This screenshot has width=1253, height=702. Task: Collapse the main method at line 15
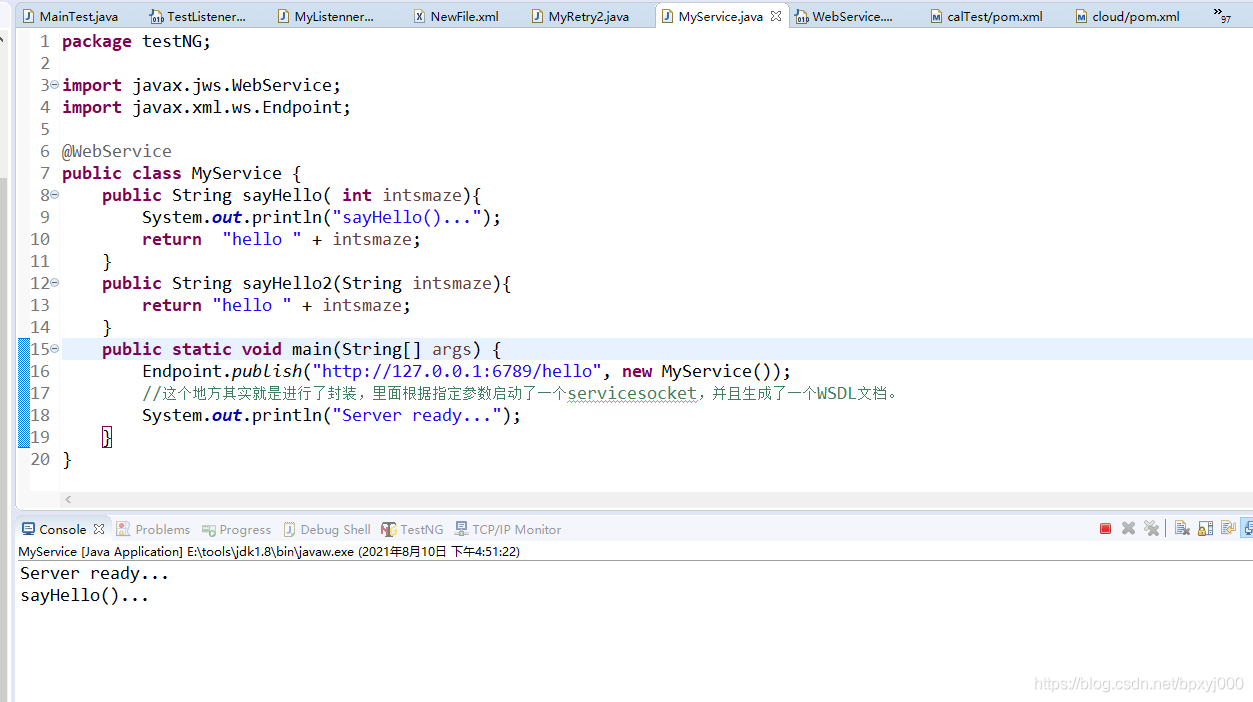53,348
